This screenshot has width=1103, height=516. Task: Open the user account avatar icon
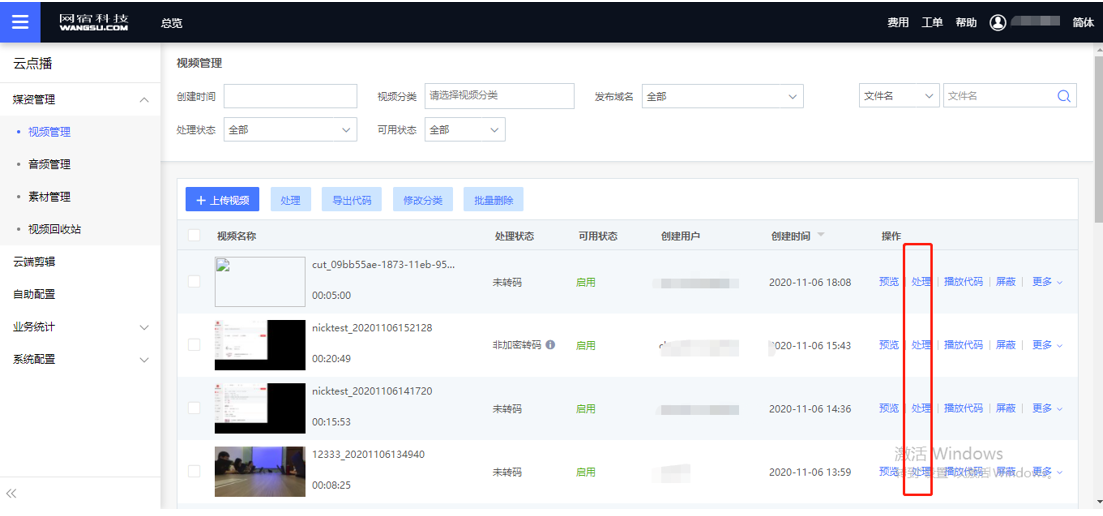(x=997, y=22)
